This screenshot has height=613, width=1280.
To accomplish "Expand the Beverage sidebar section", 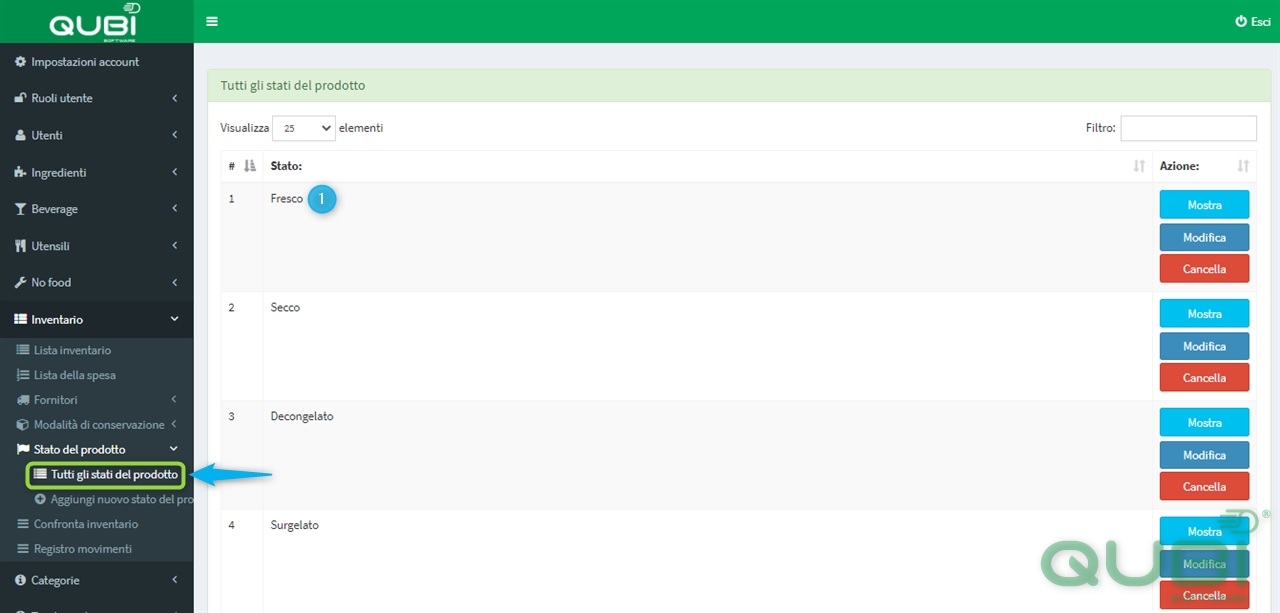I will pyautogui.click(x=97, y=209).
